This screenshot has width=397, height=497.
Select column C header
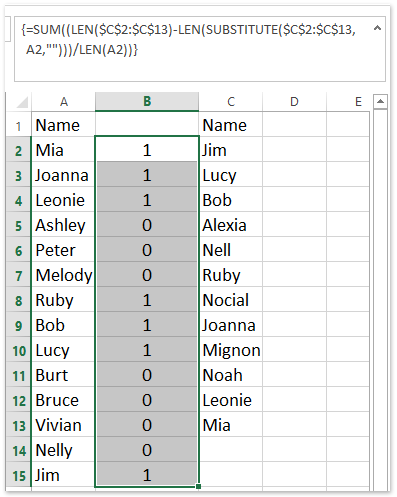pyautogui.click(x=231, y=101)
